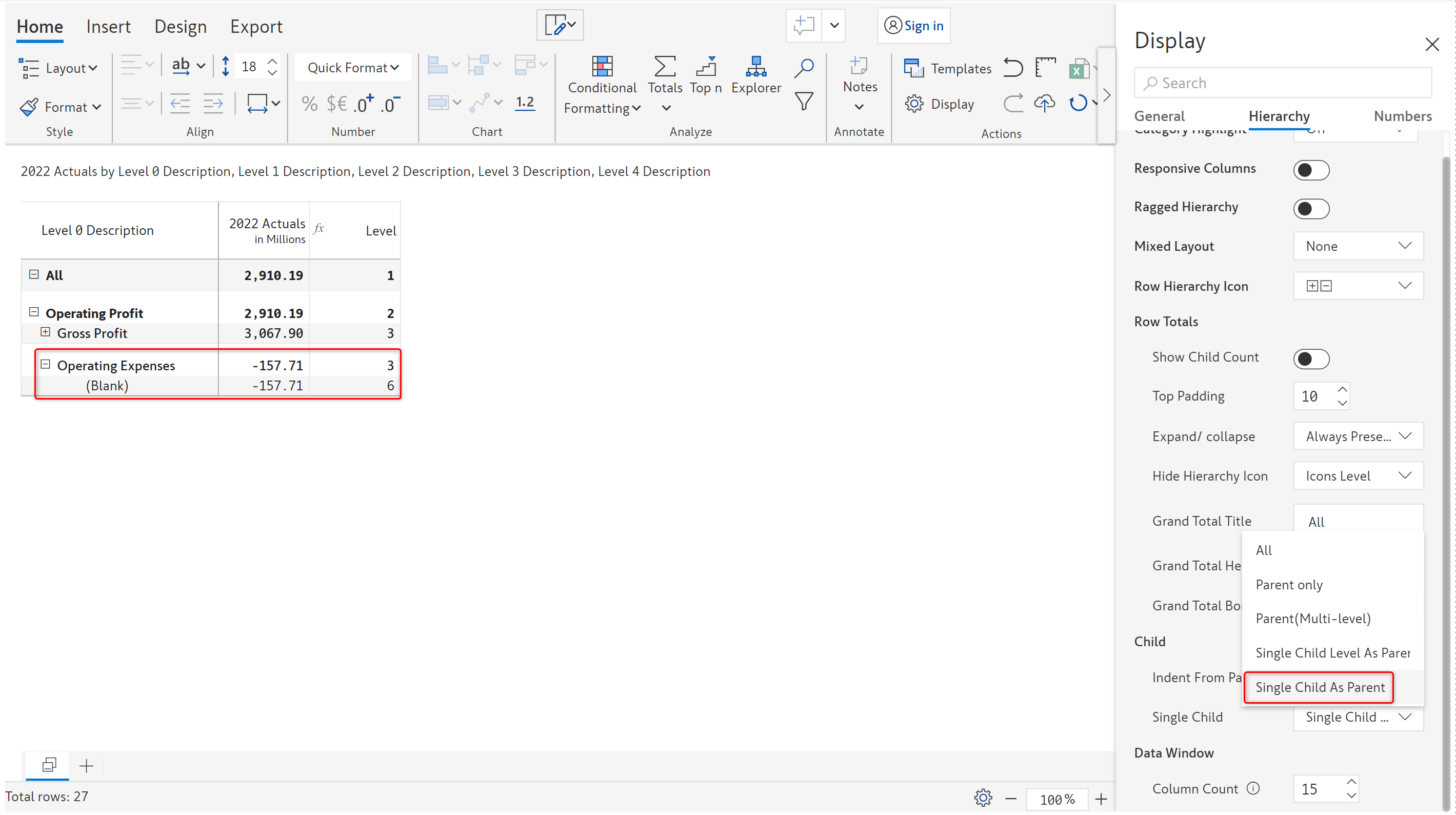The image size is (1456, 815).
Task: Click the Undo arrow icon
Action: click(x=1013, y=68)
